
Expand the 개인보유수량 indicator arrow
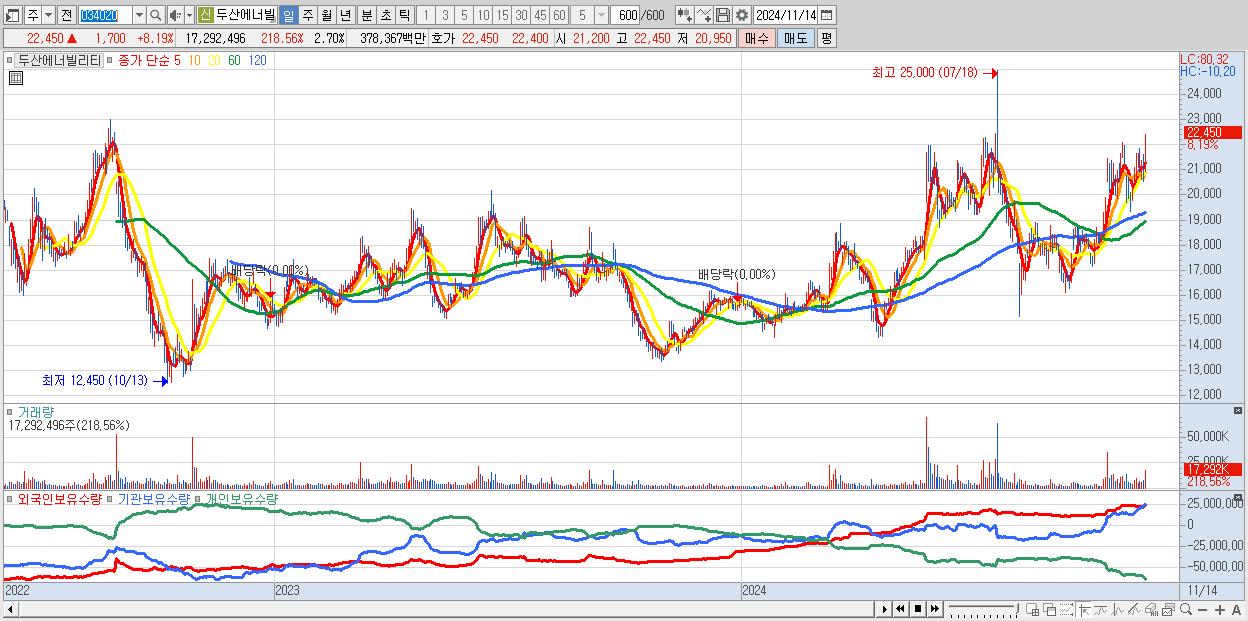(198, 498)
